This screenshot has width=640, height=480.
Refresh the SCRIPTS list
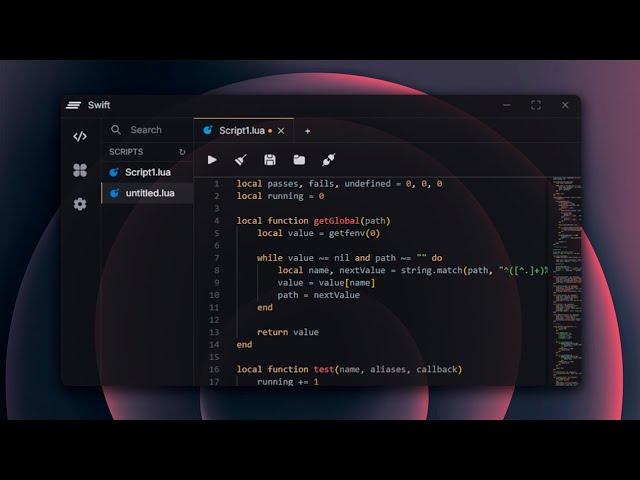pyautogui.click(x=182, y=152)
